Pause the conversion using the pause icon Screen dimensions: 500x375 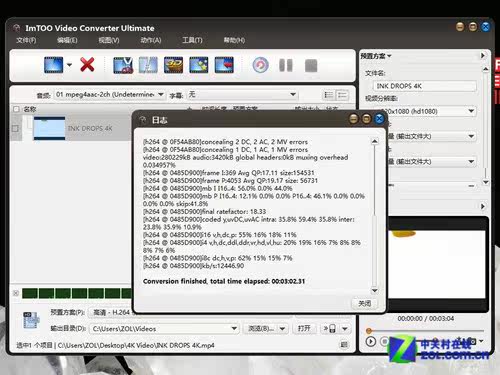pos(286,65)
